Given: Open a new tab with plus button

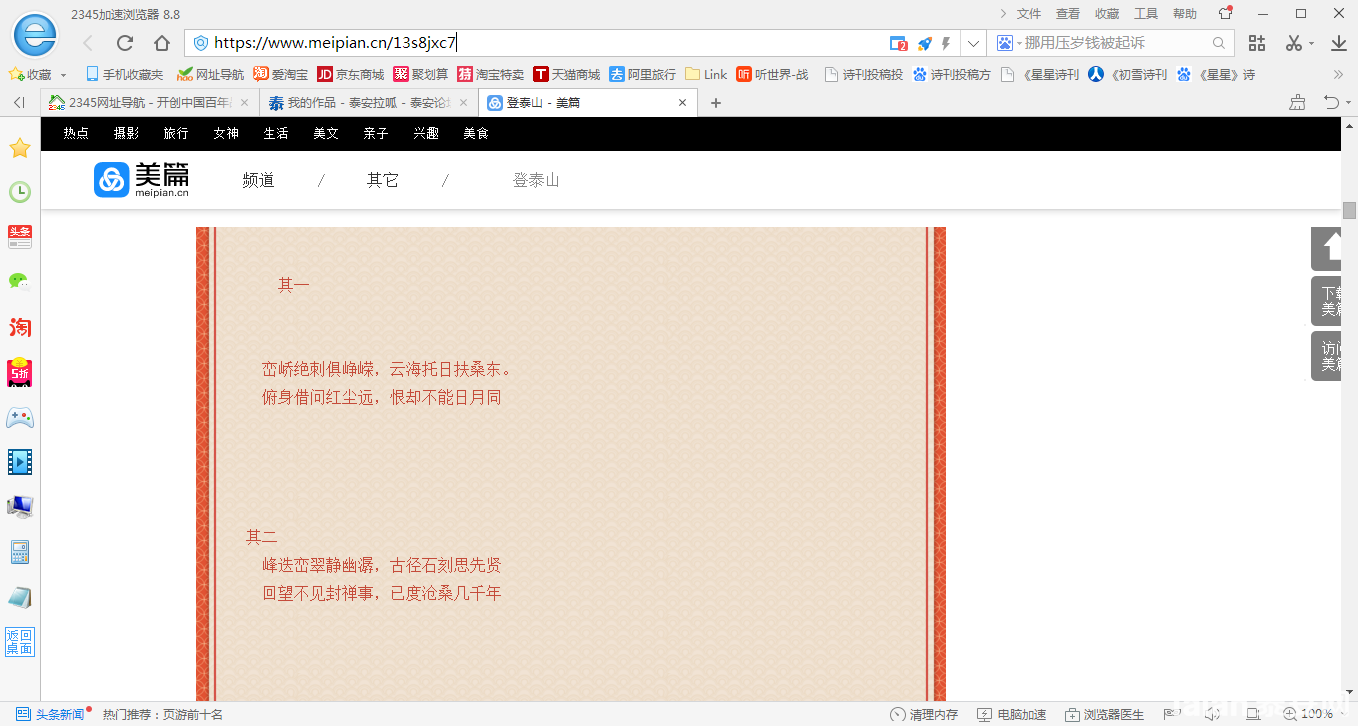Looking at the screenshot, I should pyautogui.click(x=716, y=103).
